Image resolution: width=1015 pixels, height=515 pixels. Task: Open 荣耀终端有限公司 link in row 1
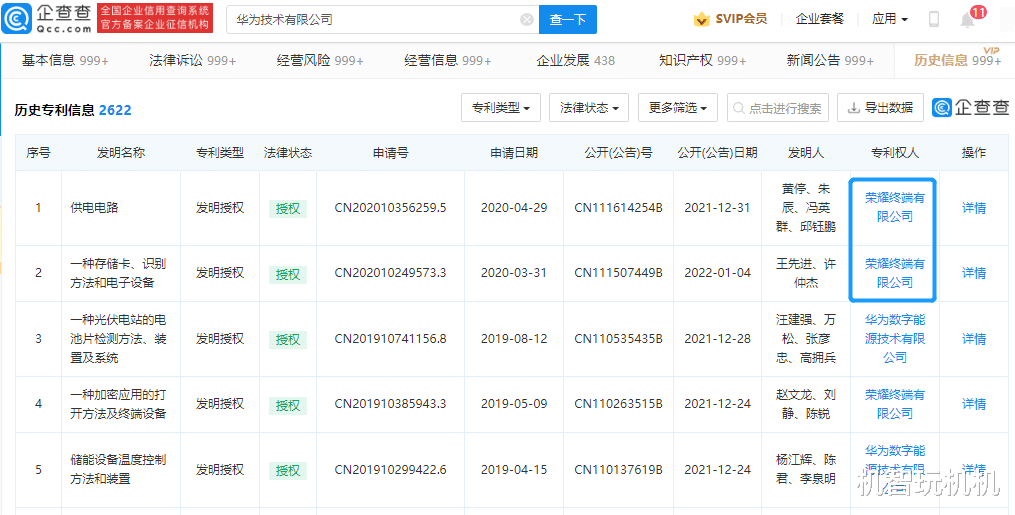[x=895, y=208]
